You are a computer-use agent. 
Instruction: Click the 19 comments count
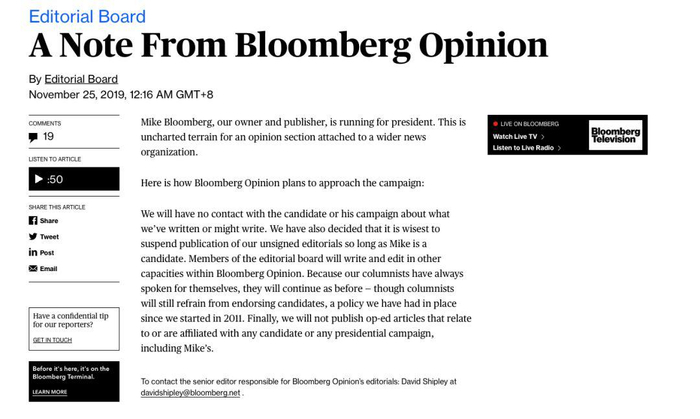49,137
